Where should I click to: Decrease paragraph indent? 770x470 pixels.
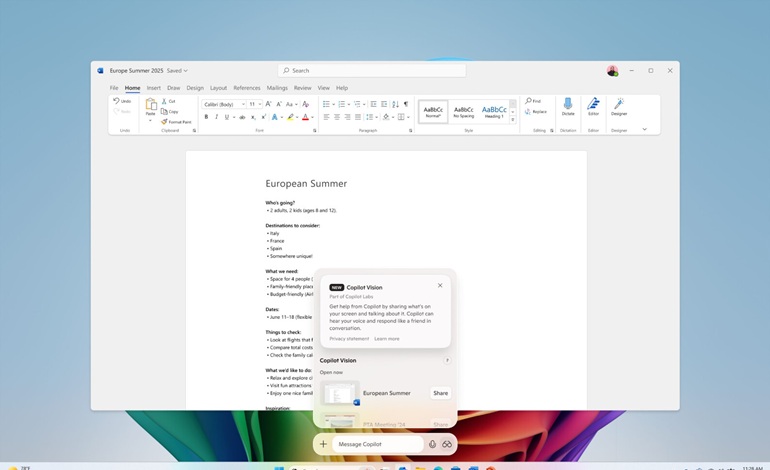click(x=373, y=104)
